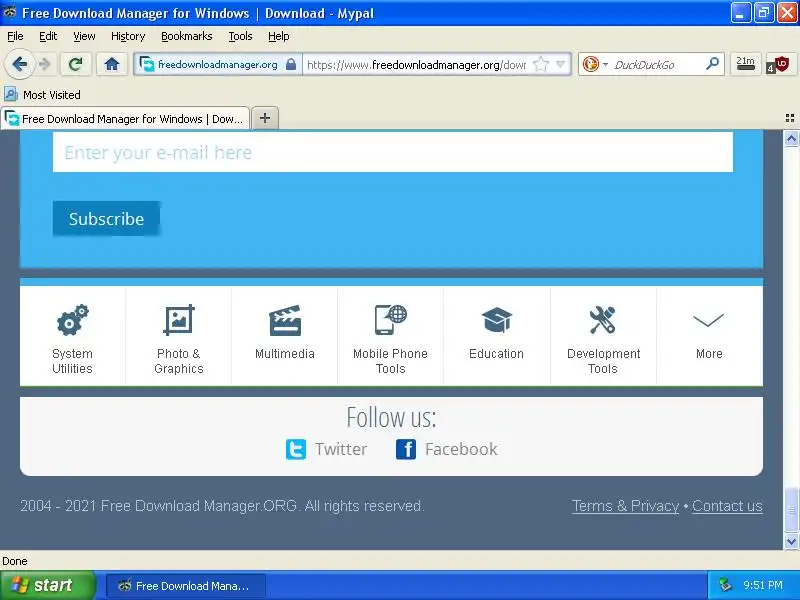
Task: Open the Mobile Phone Tools icon
Action: [x=390, y=320]
